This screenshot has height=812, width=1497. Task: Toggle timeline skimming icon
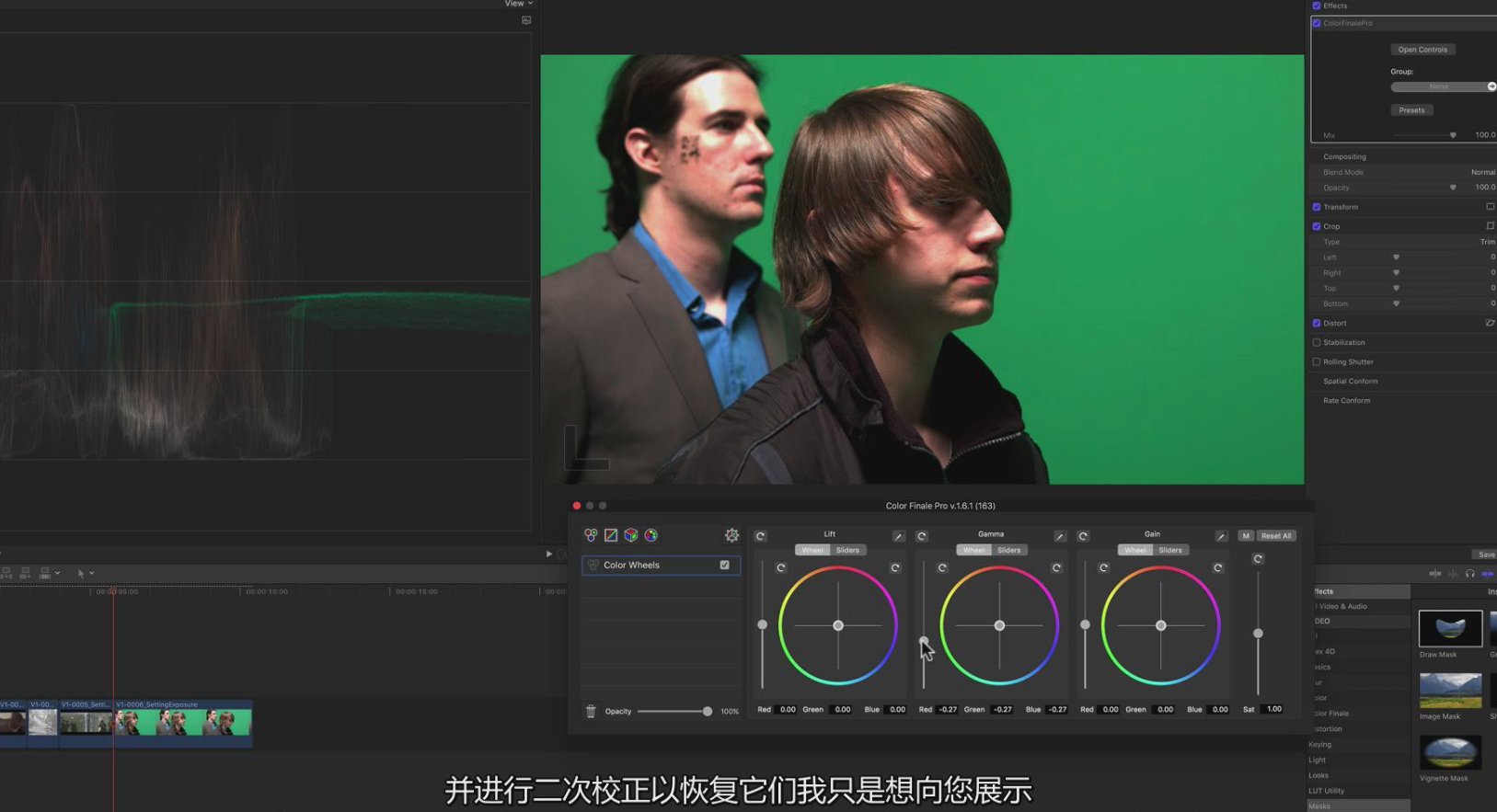[1435, 573]
